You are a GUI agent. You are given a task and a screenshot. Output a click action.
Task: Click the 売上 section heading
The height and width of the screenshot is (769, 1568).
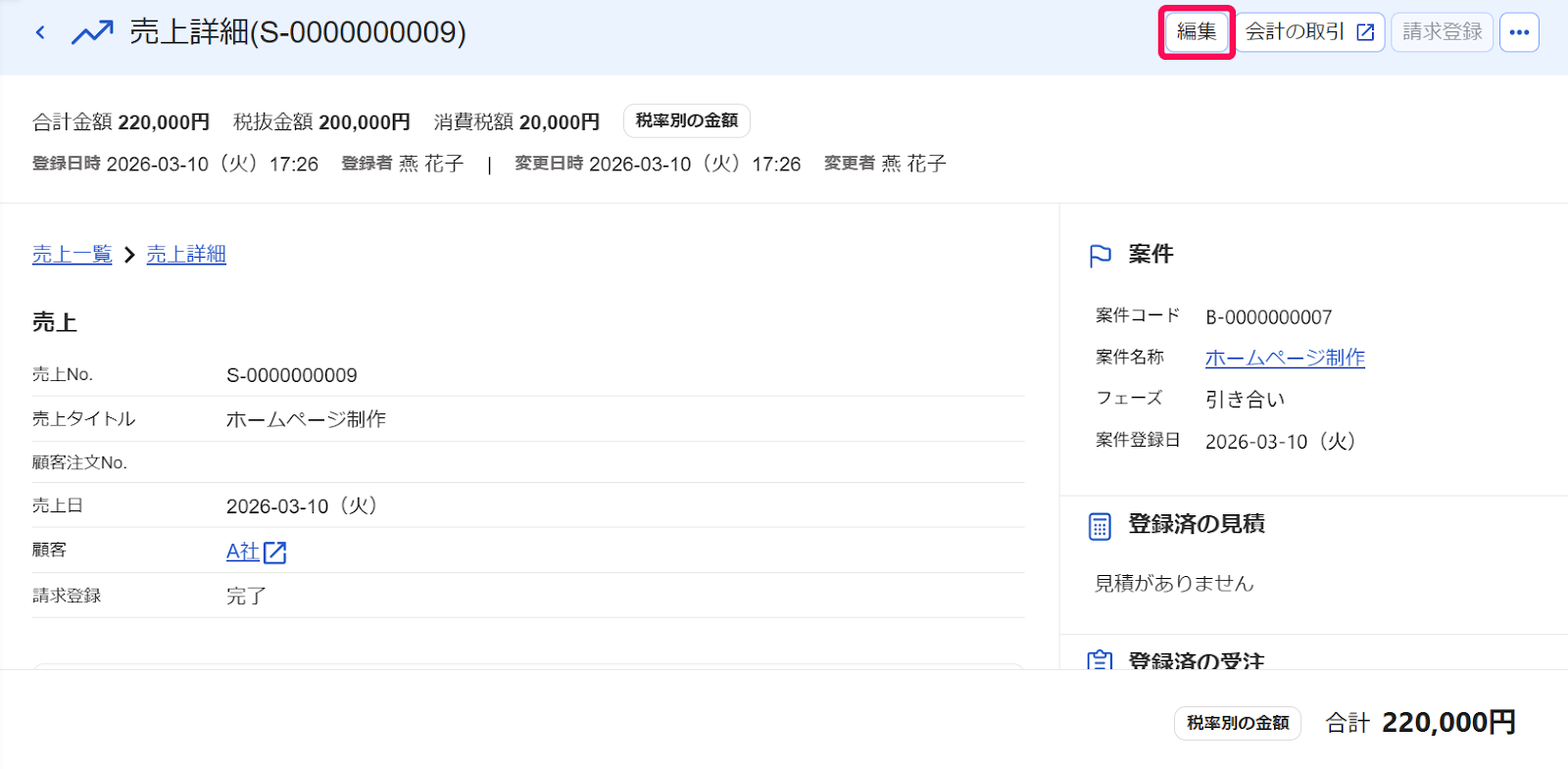(55, 322)
